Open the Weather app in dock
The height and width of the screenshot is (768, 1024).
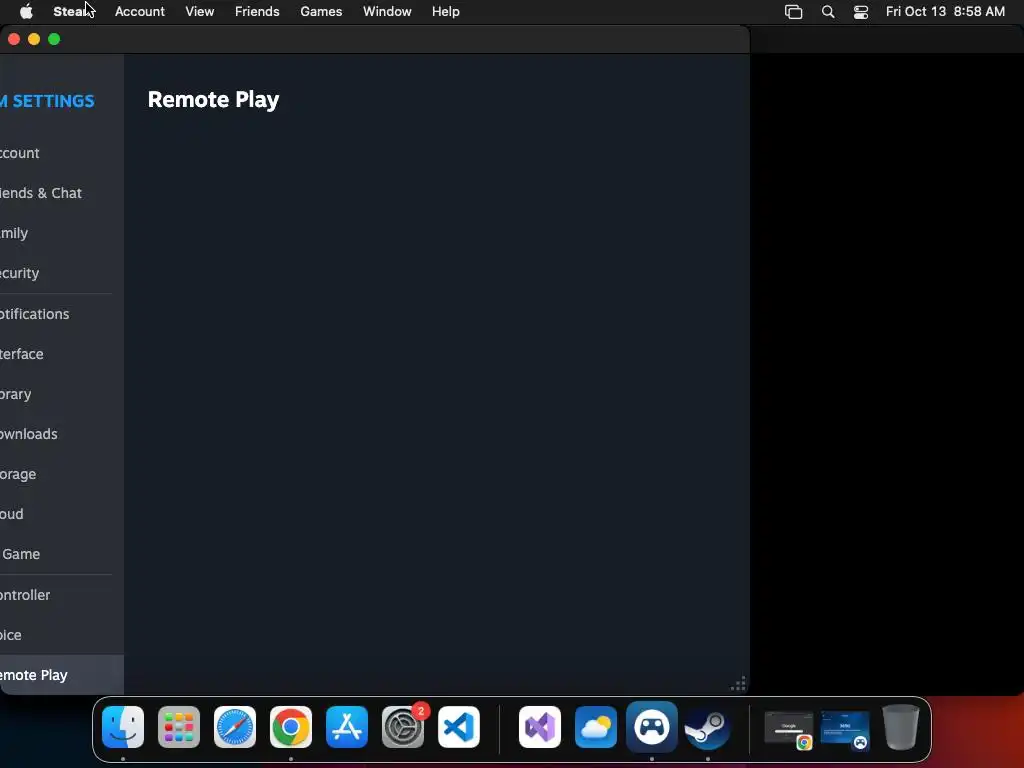click(596, 727)
